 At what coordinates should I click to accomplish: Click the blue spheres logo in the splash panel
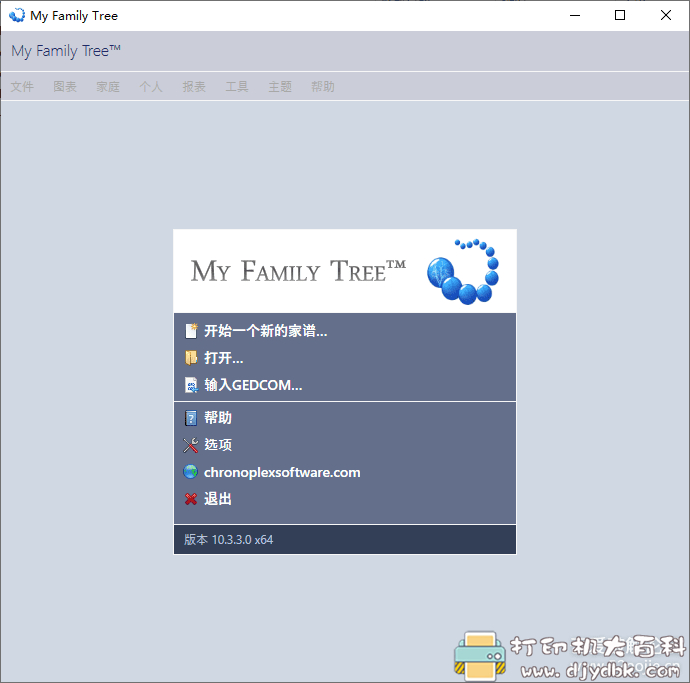(462, 272)
